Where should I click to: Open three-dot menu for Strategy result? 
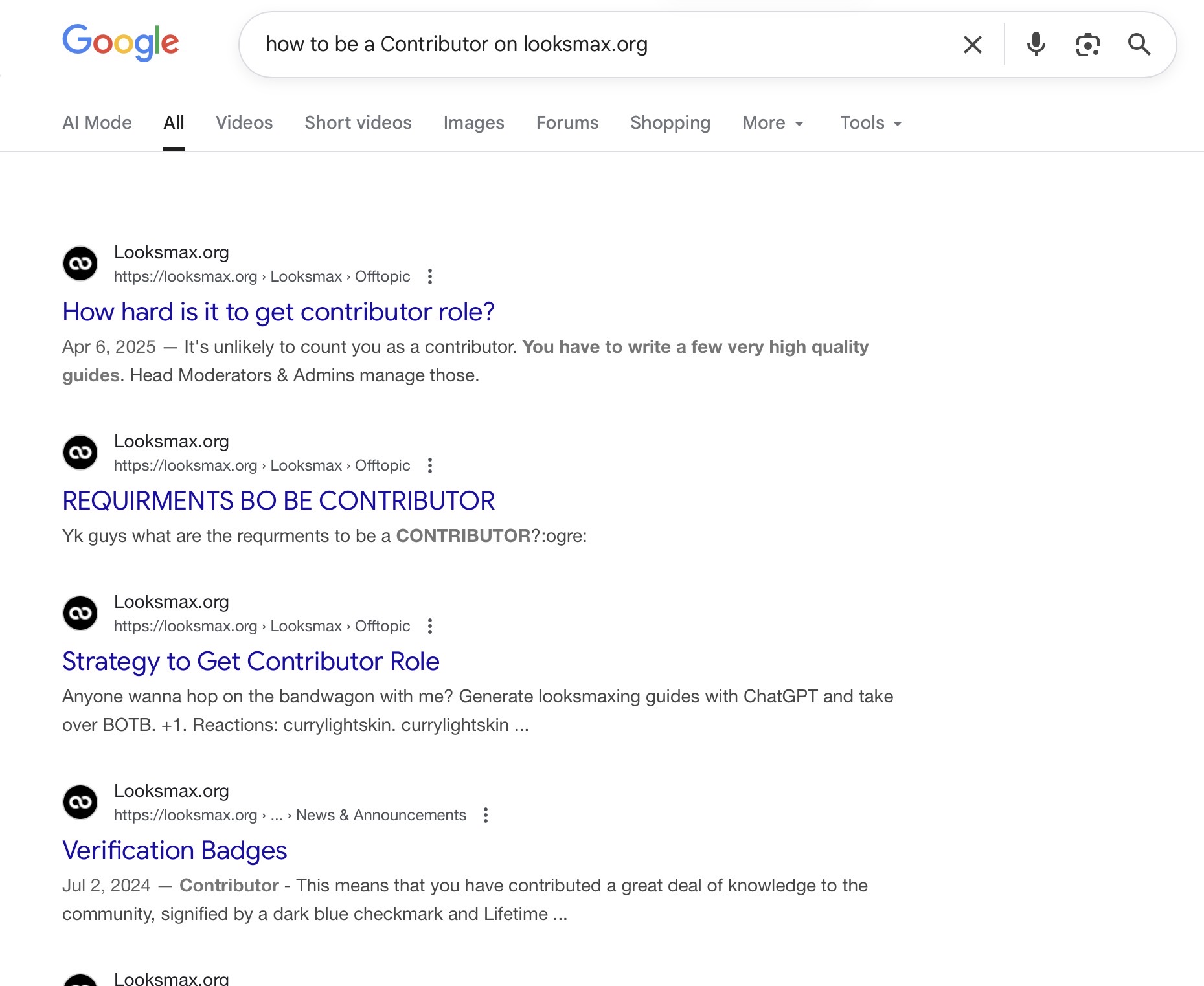click(x=430, y=627)
